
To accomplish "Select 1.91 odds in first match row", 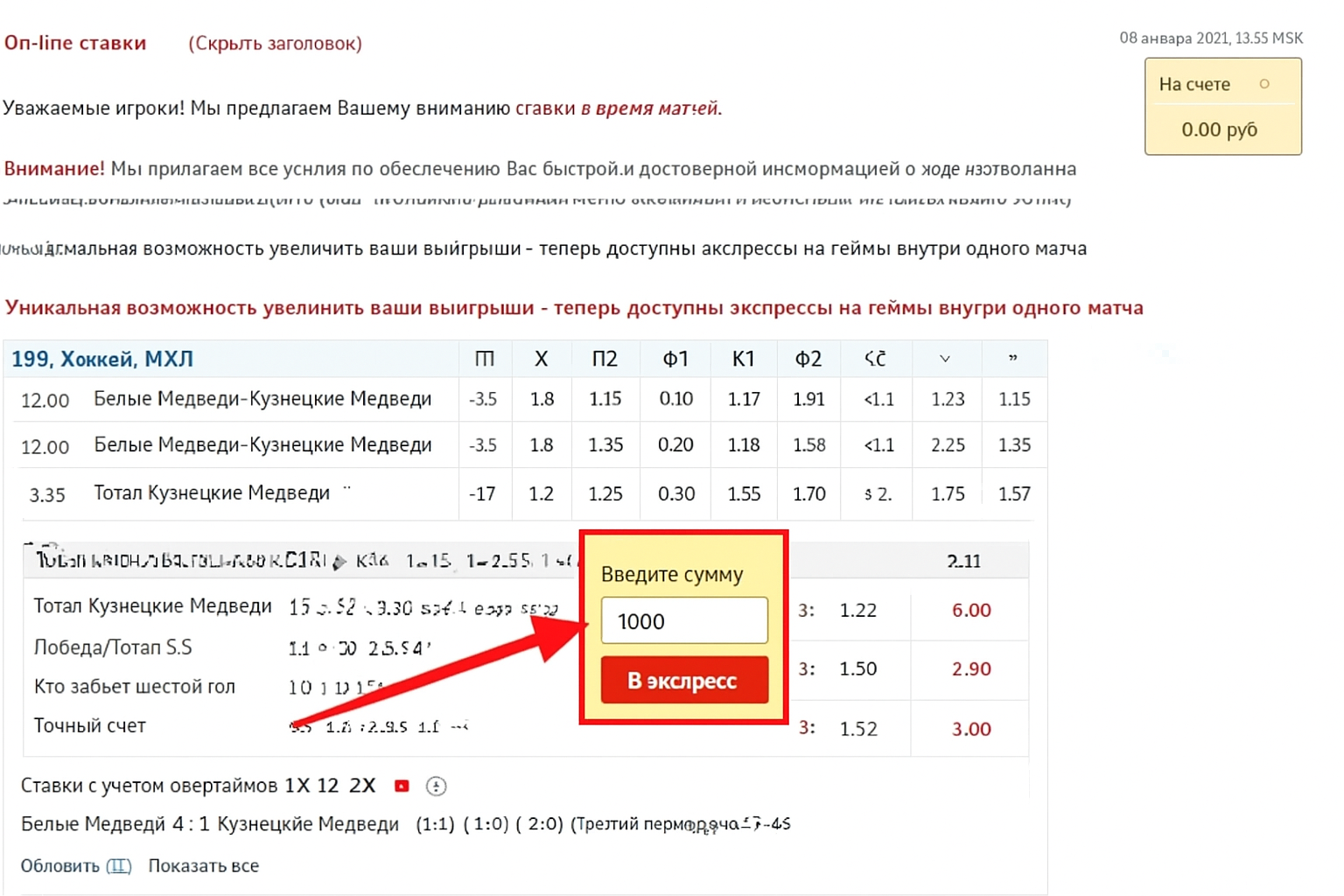I will (808, 399).
